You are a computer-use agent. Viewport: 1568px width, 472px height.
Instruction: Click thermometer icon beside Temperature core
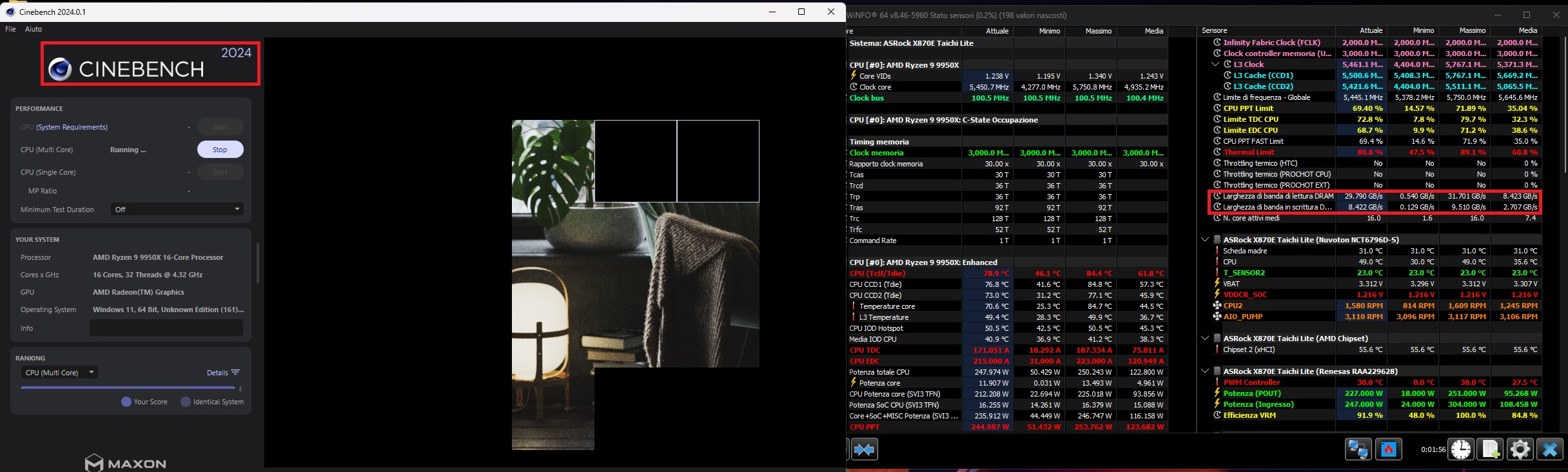click(854, 306)
